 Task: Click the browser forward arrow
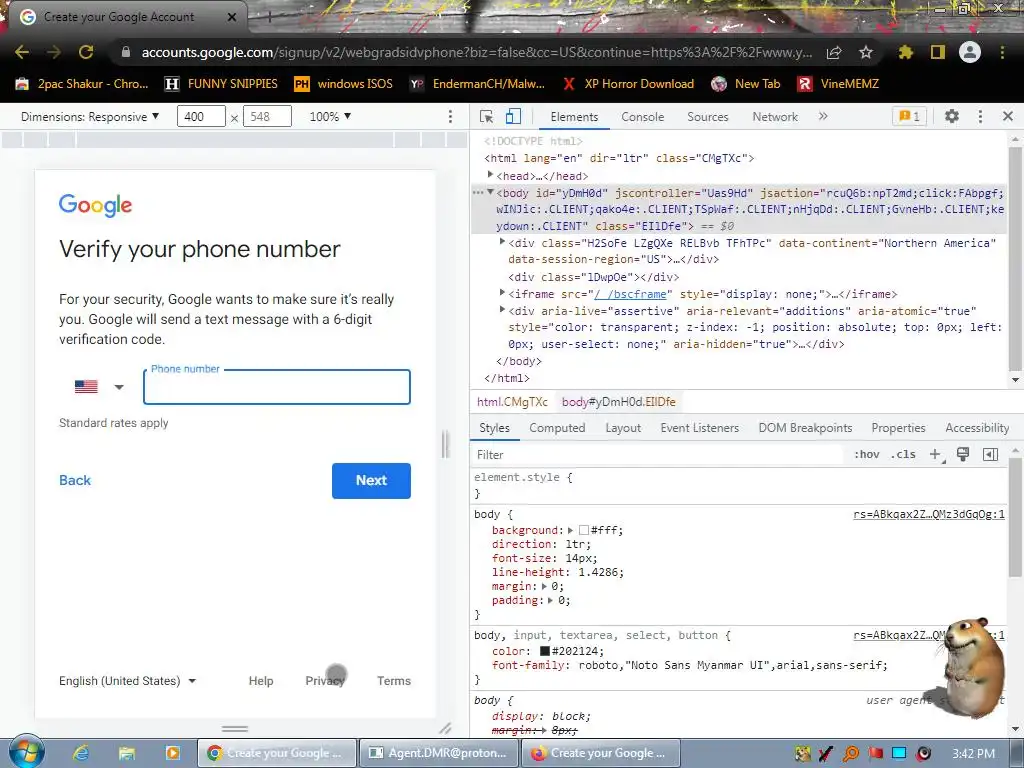point(54,52)
